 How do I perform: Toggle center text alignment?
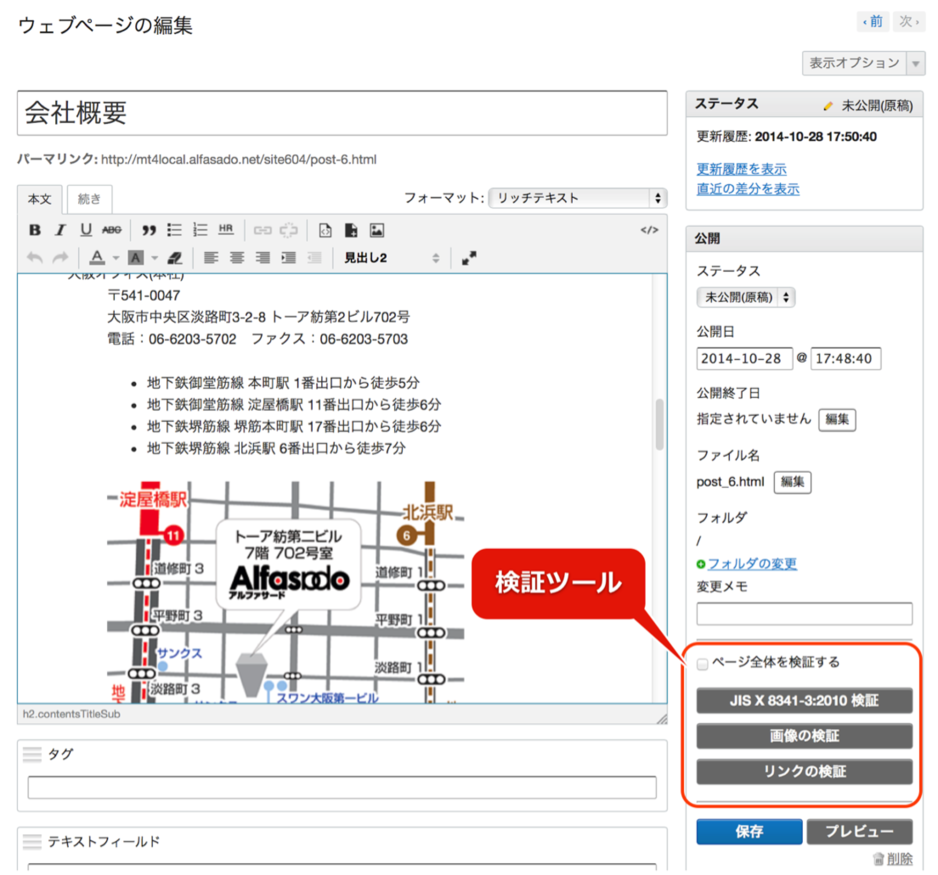click(x=237, y=258)
